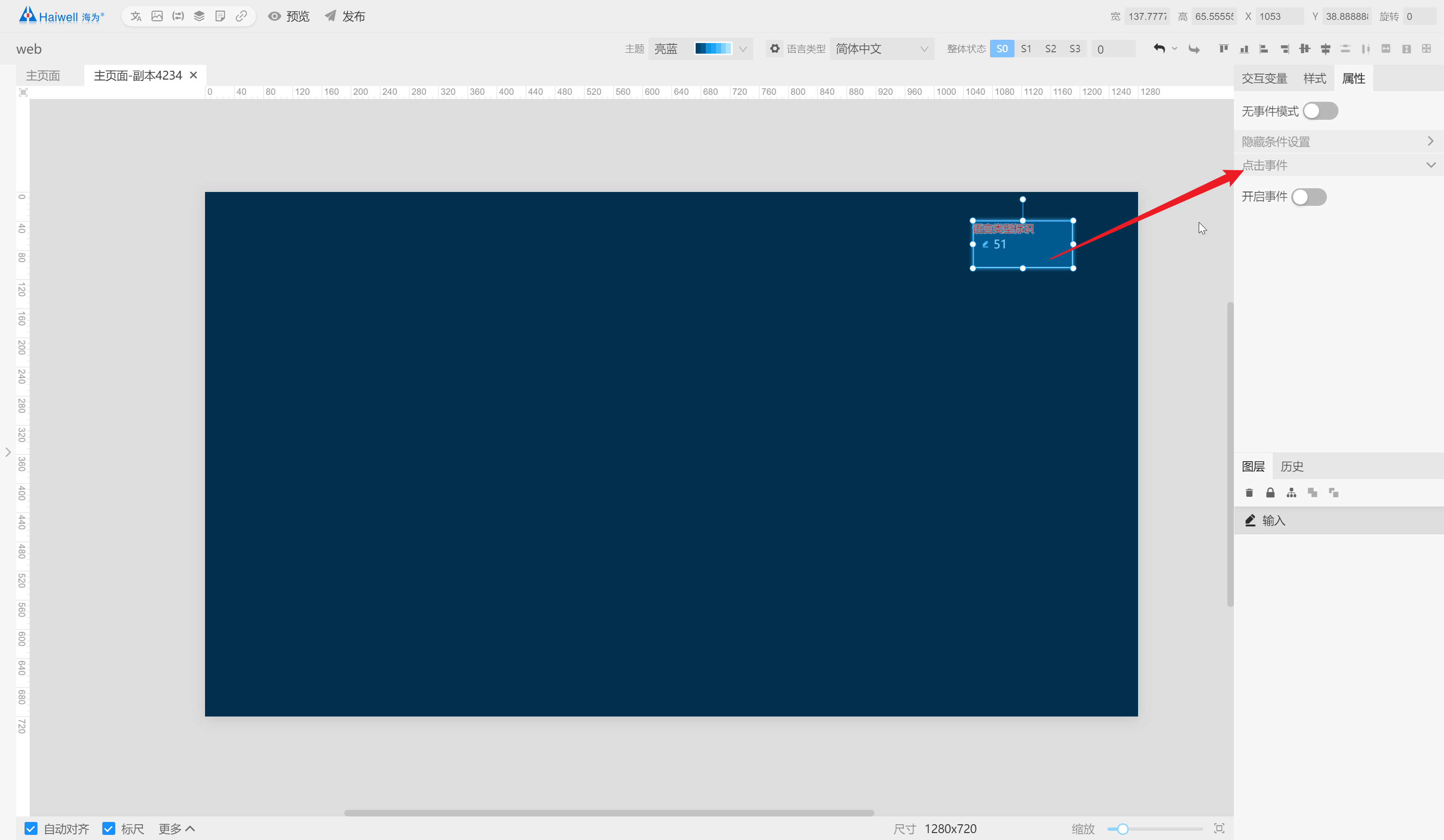Select overall state S3
This screenshot has height=840, width=1444.
1075,49
